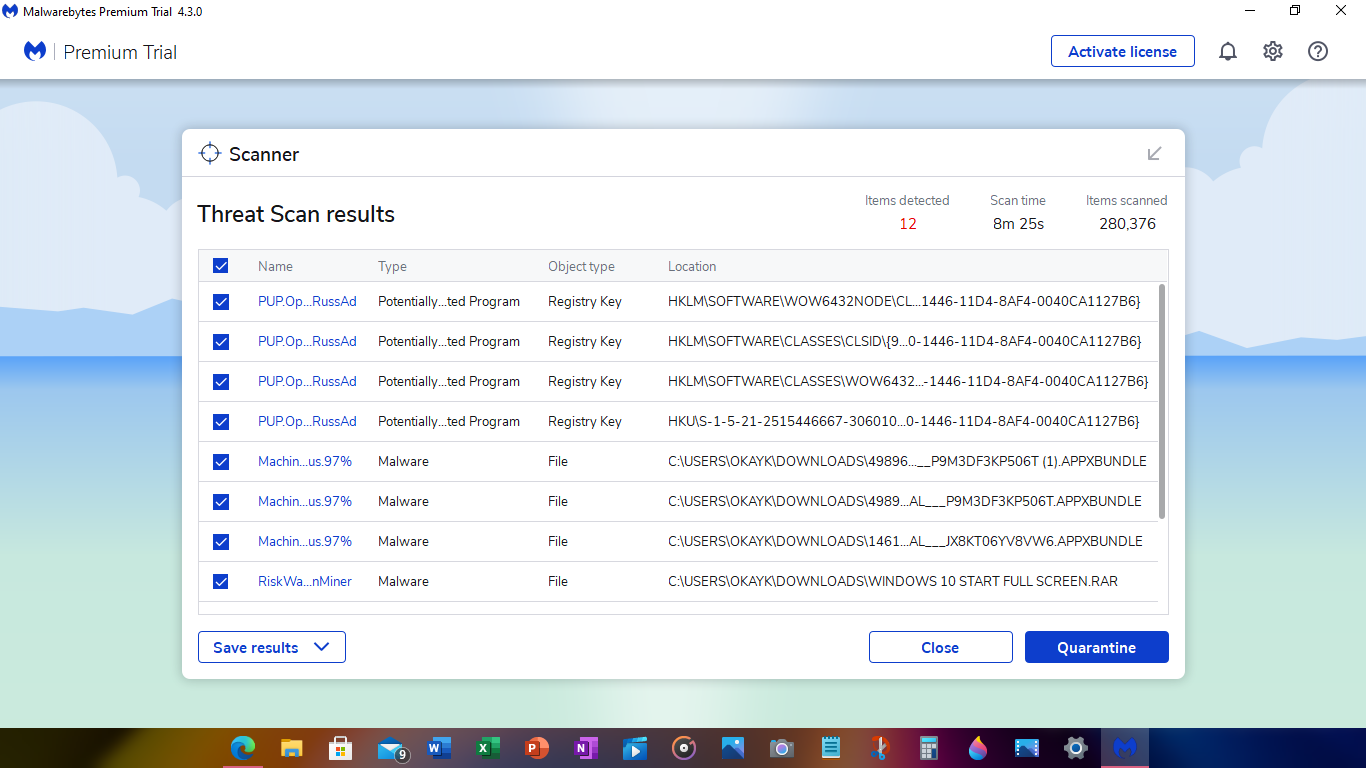
Task: Uncheck the HKLM\SOFTWARE\CLASSES\WOW6432 row checkbox
Action: (221, 382)
